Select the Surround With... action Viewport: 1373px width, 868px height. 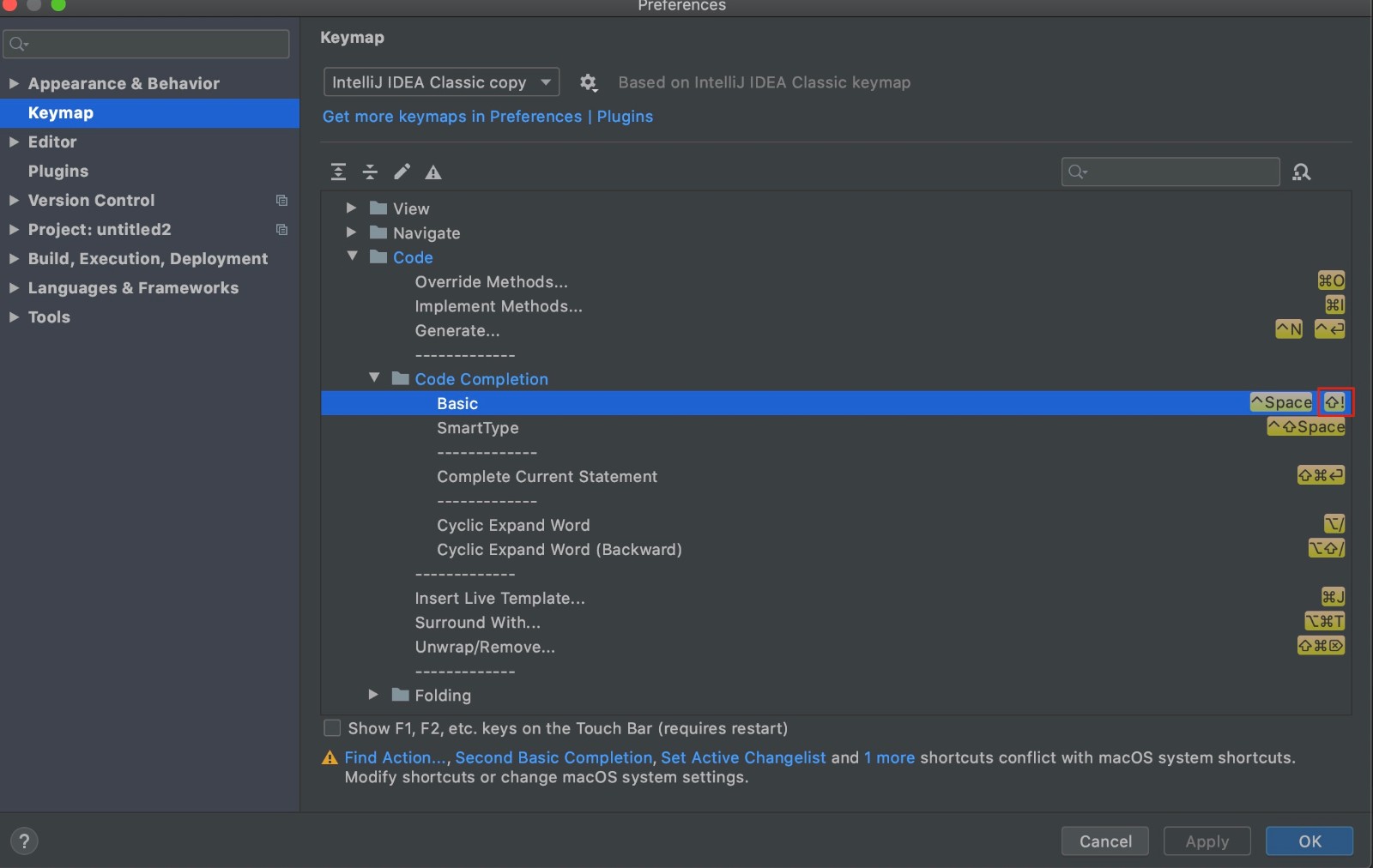coord(836,622)
